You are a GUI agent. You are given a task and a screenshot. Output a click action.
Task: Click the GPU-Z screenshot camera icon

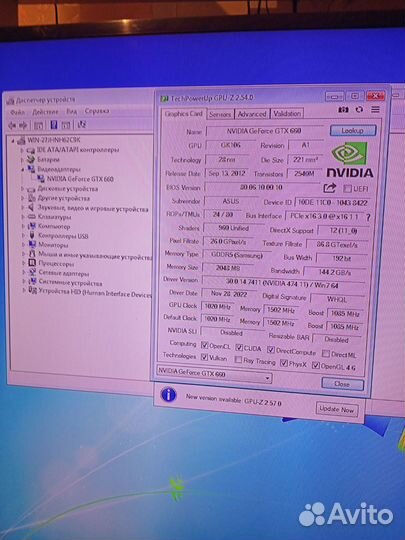[x=343, y=110]
